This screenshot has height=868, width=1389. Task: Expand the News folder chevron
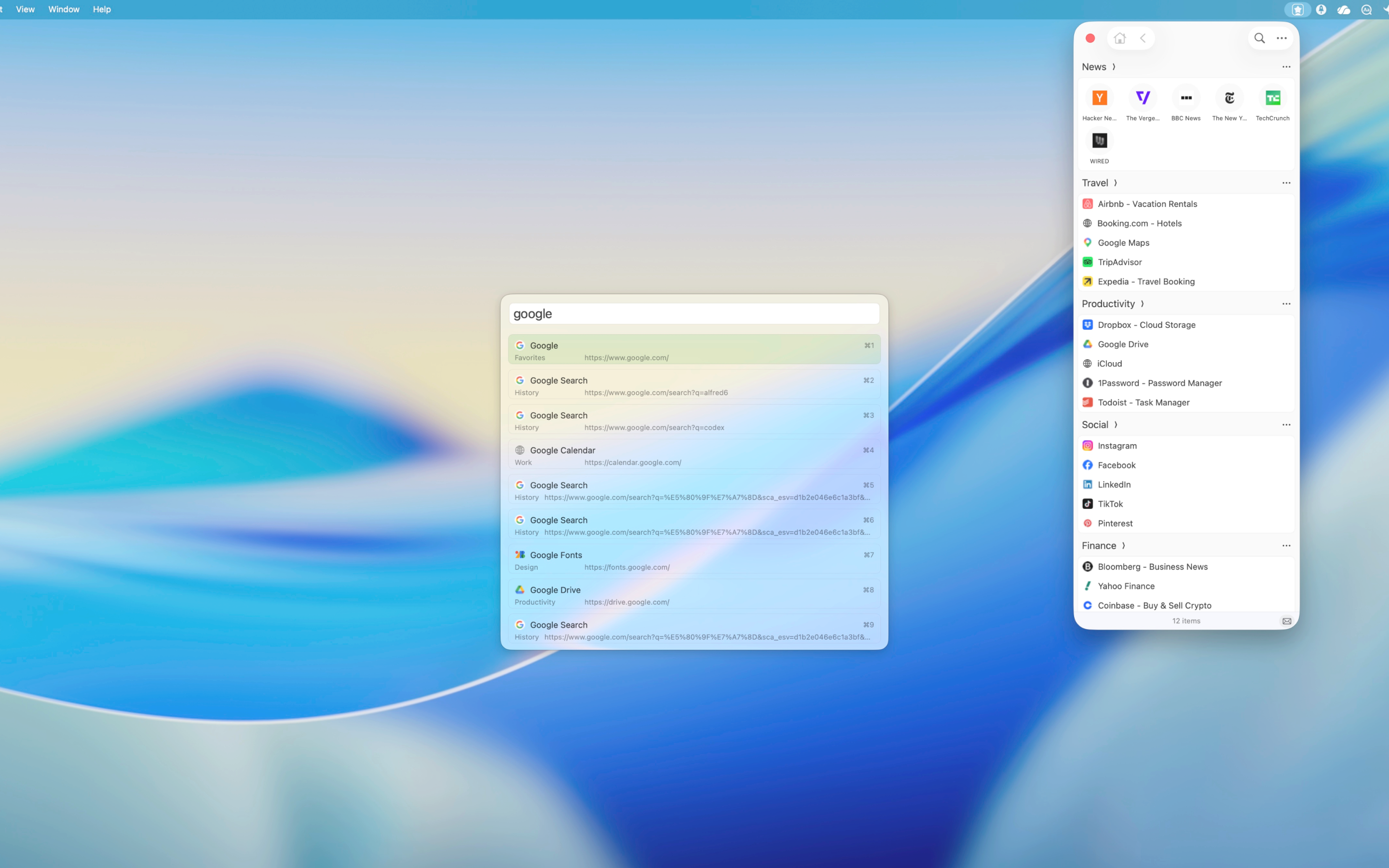1114,67
